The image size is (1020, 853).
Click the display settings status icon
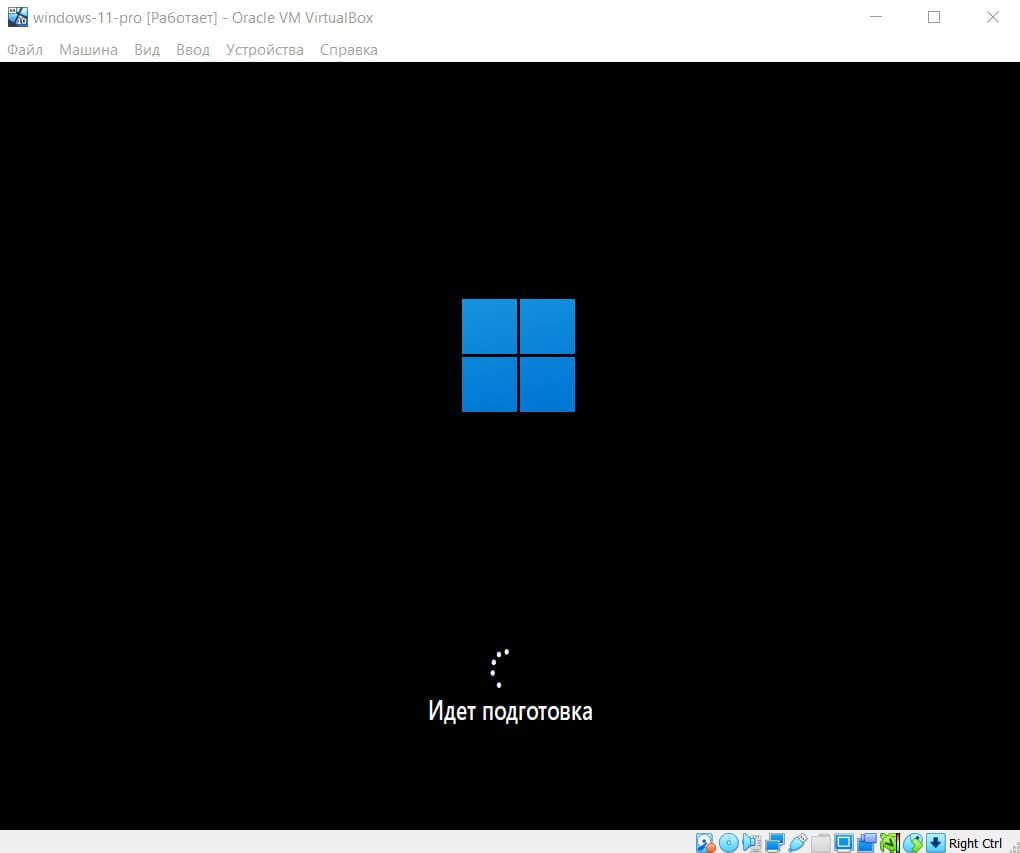(x=844, y=843)
